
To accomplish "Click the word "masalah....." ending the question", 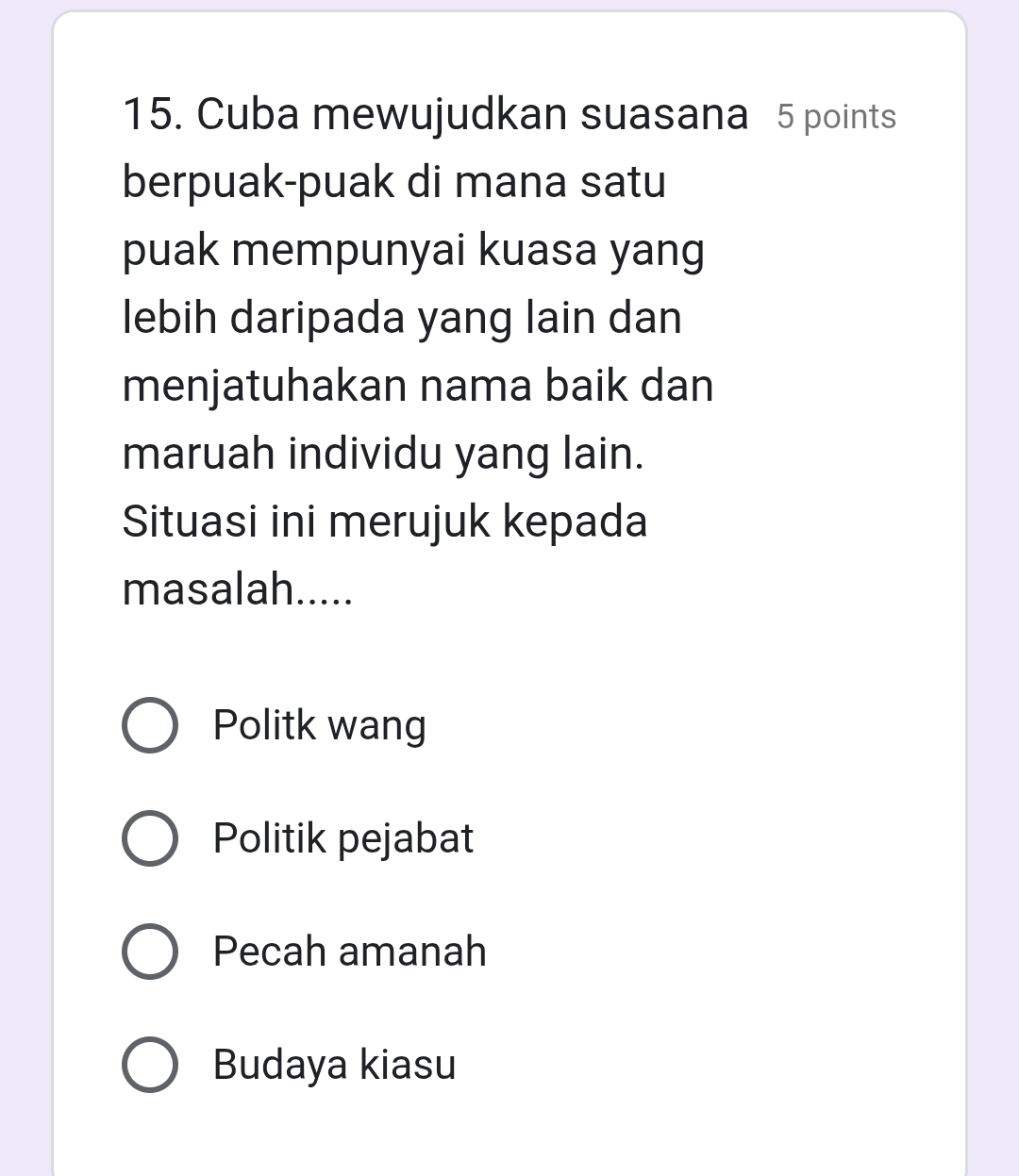I will (x=237, y=590).
